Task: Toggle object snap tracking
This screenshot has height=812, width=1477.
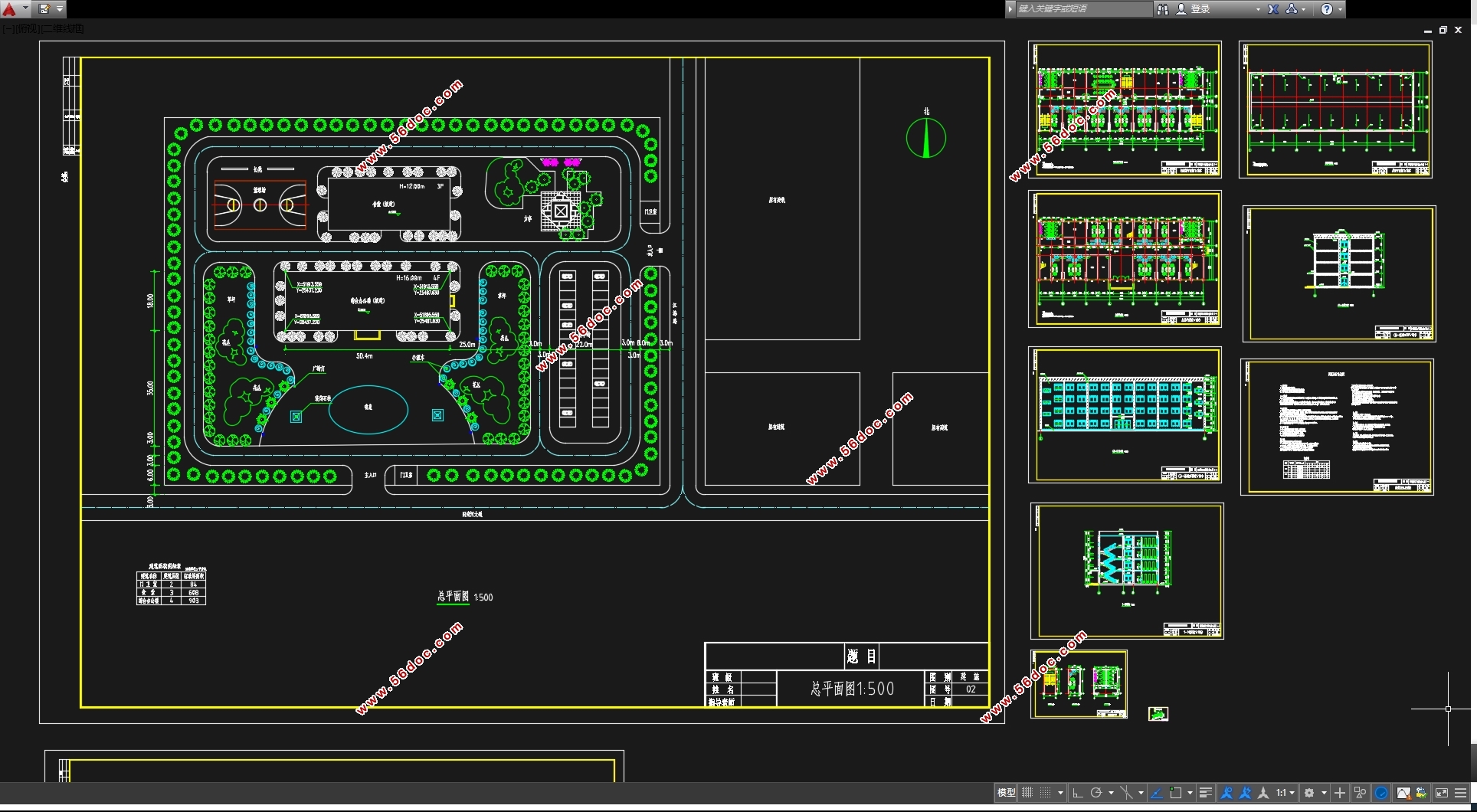Action: 1157,793
